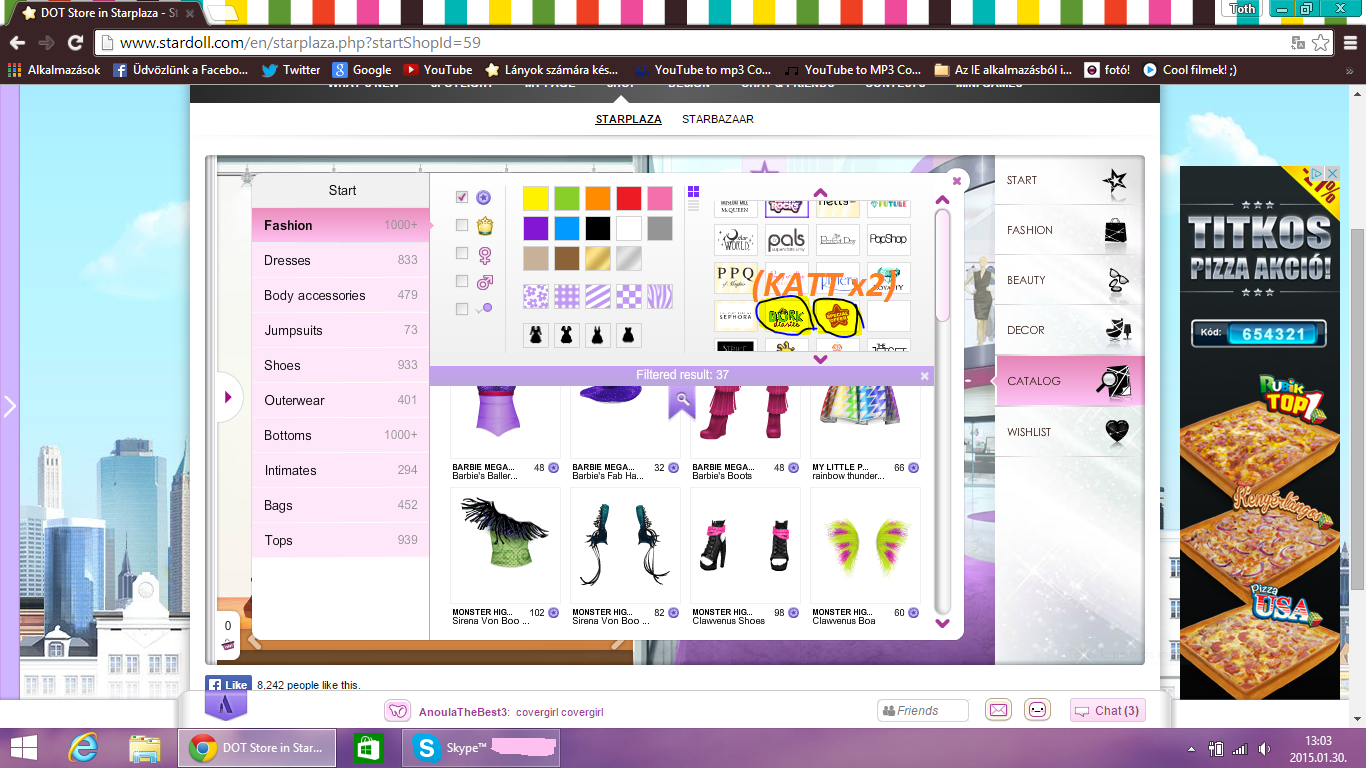The image size is (1366, 768).
Task: Open the Chrome menu icon
Action: (x=1349, y=43)
